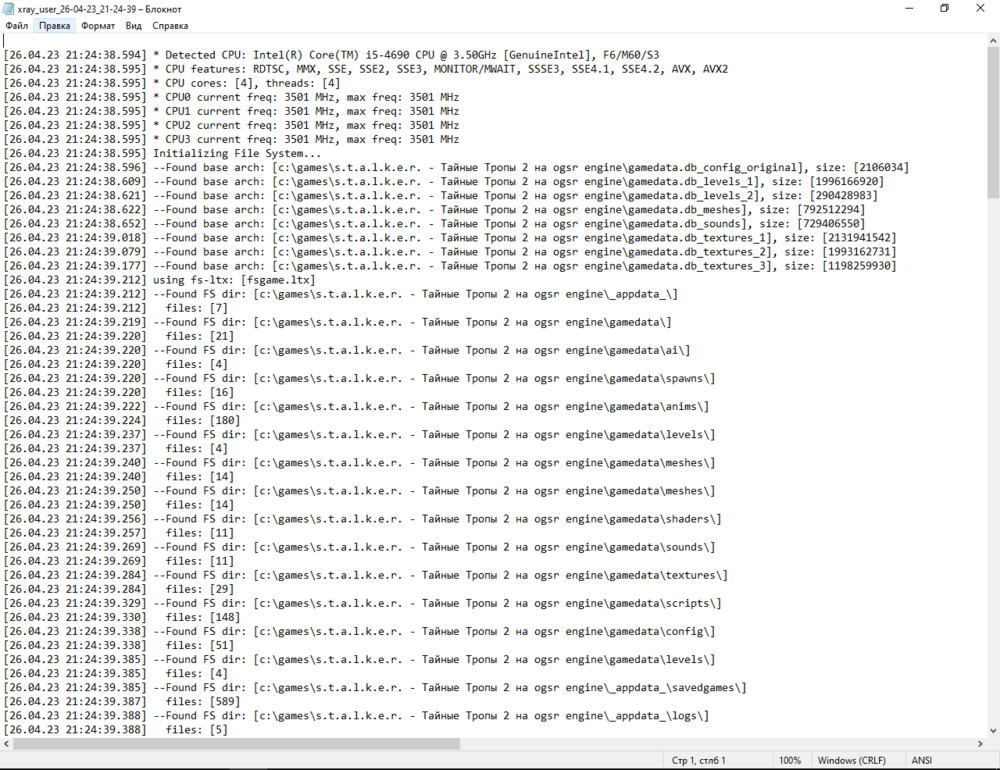Click the 'files: [7]' line
Image resolution: width=1000 pixels, height=770 pixels.
(x=116, y=307)
